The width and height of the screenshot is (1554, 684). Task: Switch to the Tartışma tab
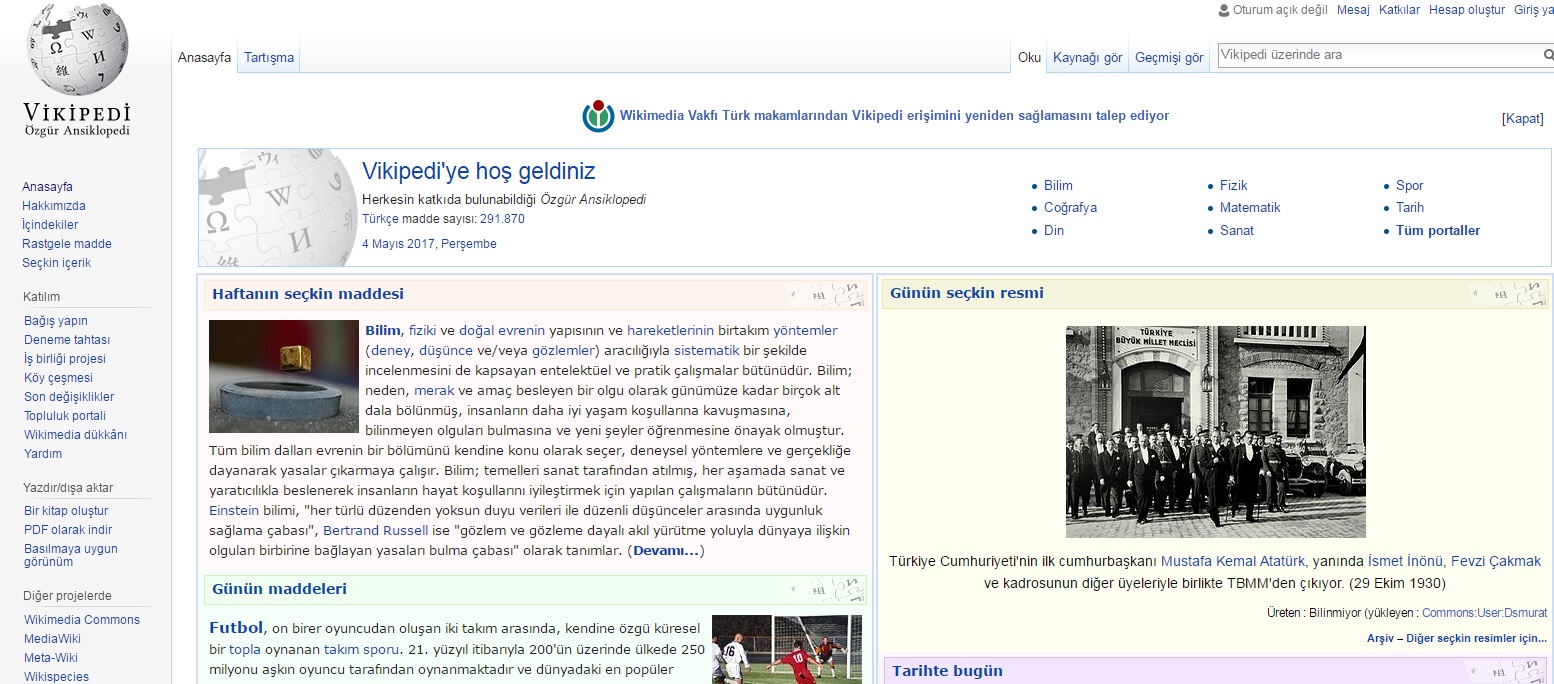tap(269, 57)
